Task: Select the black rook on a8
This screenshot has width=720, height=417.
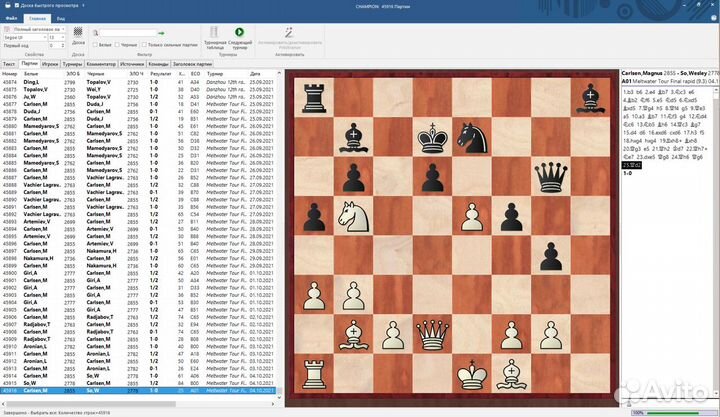Action: click(314, 98)
